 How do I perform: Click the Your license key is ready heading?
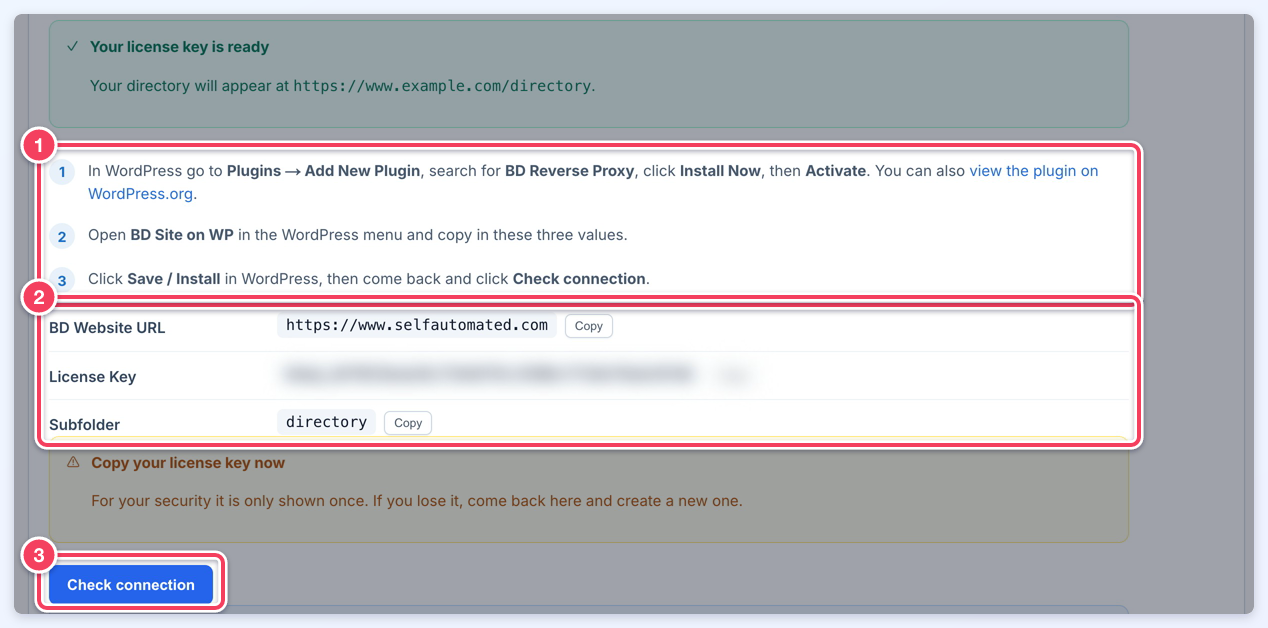[x=179, y=47]
